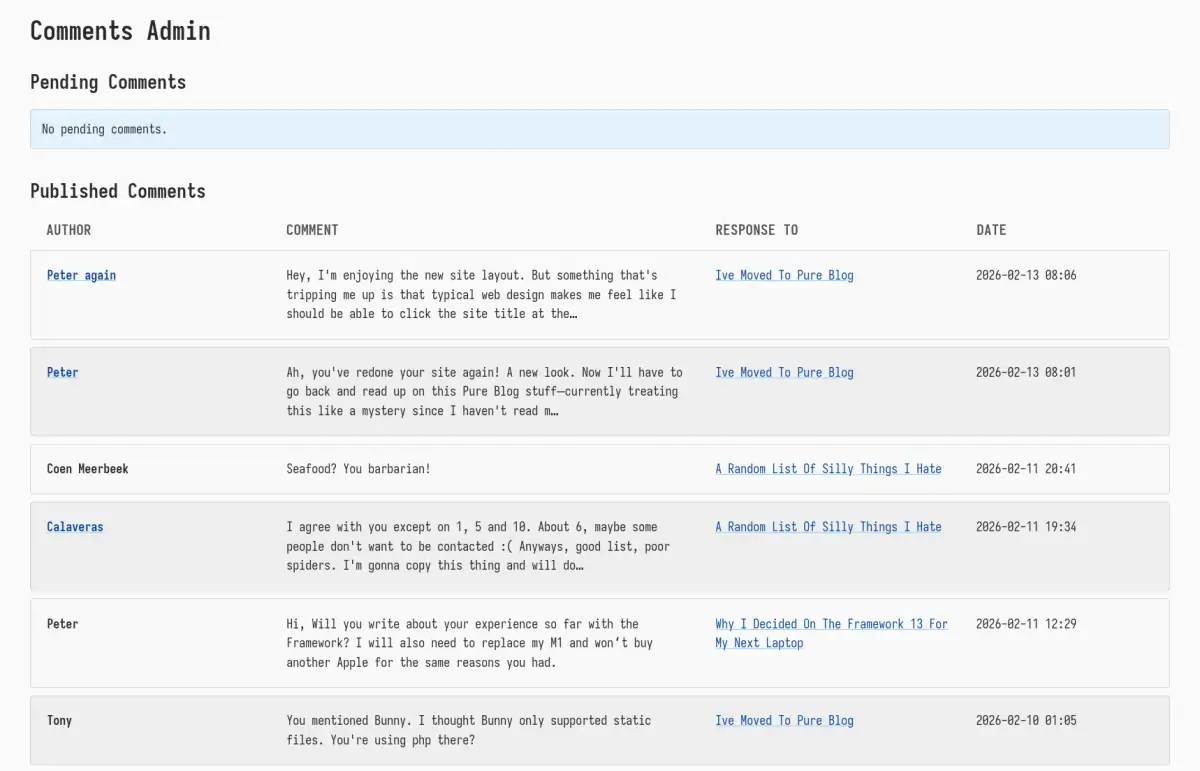Click the 'No pending comments' notice banner
This screenshot has height=771, width=1200.
click(x=600, y=128)
